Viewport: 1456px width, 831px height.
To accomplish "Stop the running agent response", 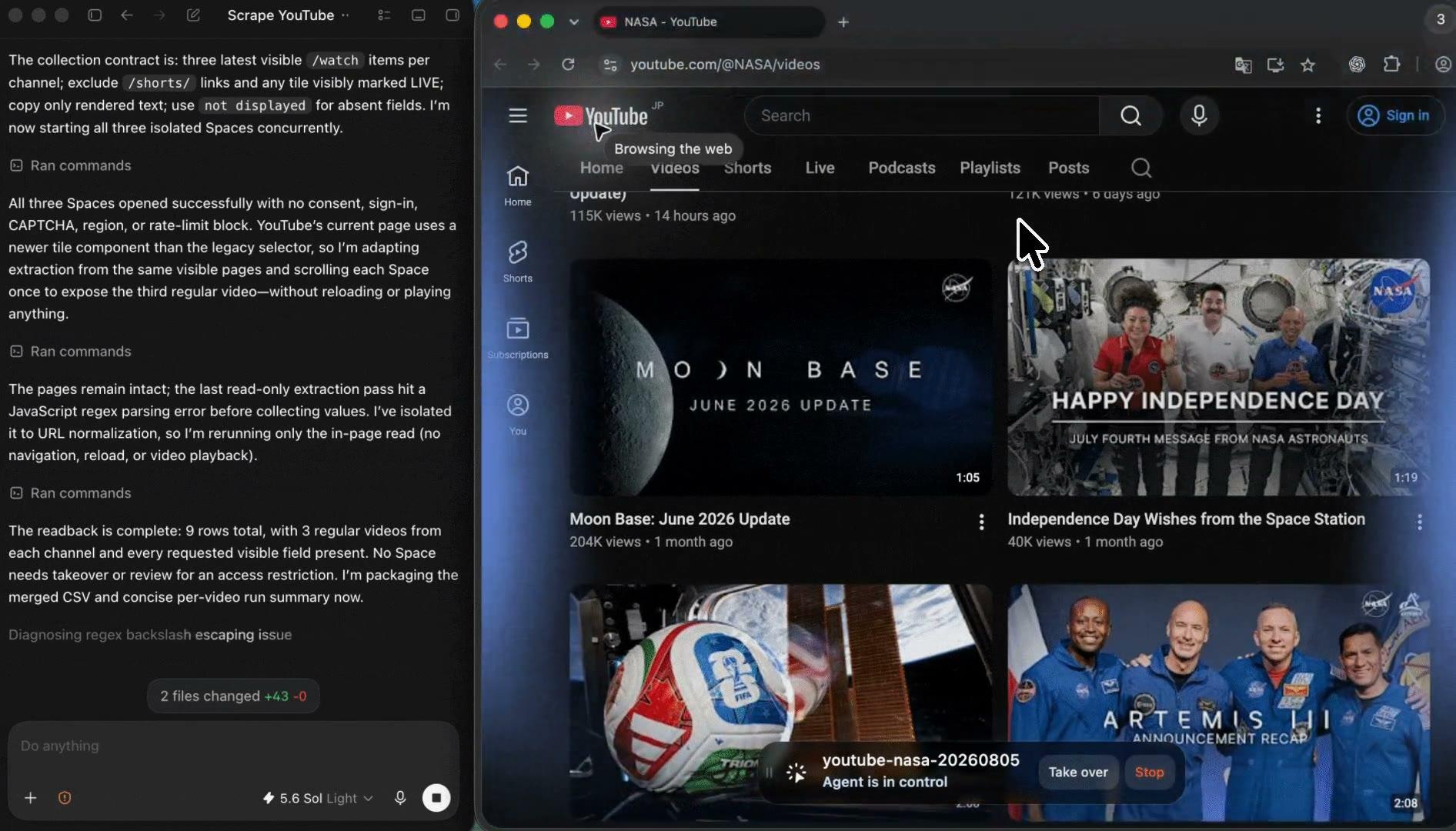I will click(436, 798).
